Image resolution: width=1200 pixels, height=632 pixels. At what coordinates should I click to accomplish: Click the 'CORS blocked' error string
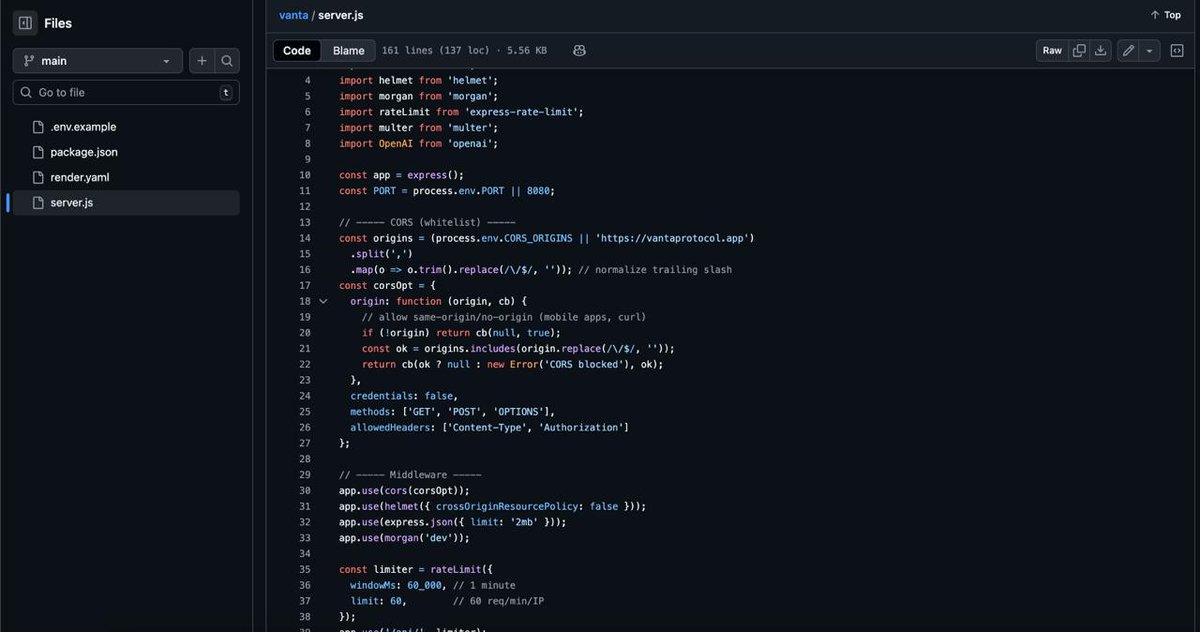tap(584, 364)
